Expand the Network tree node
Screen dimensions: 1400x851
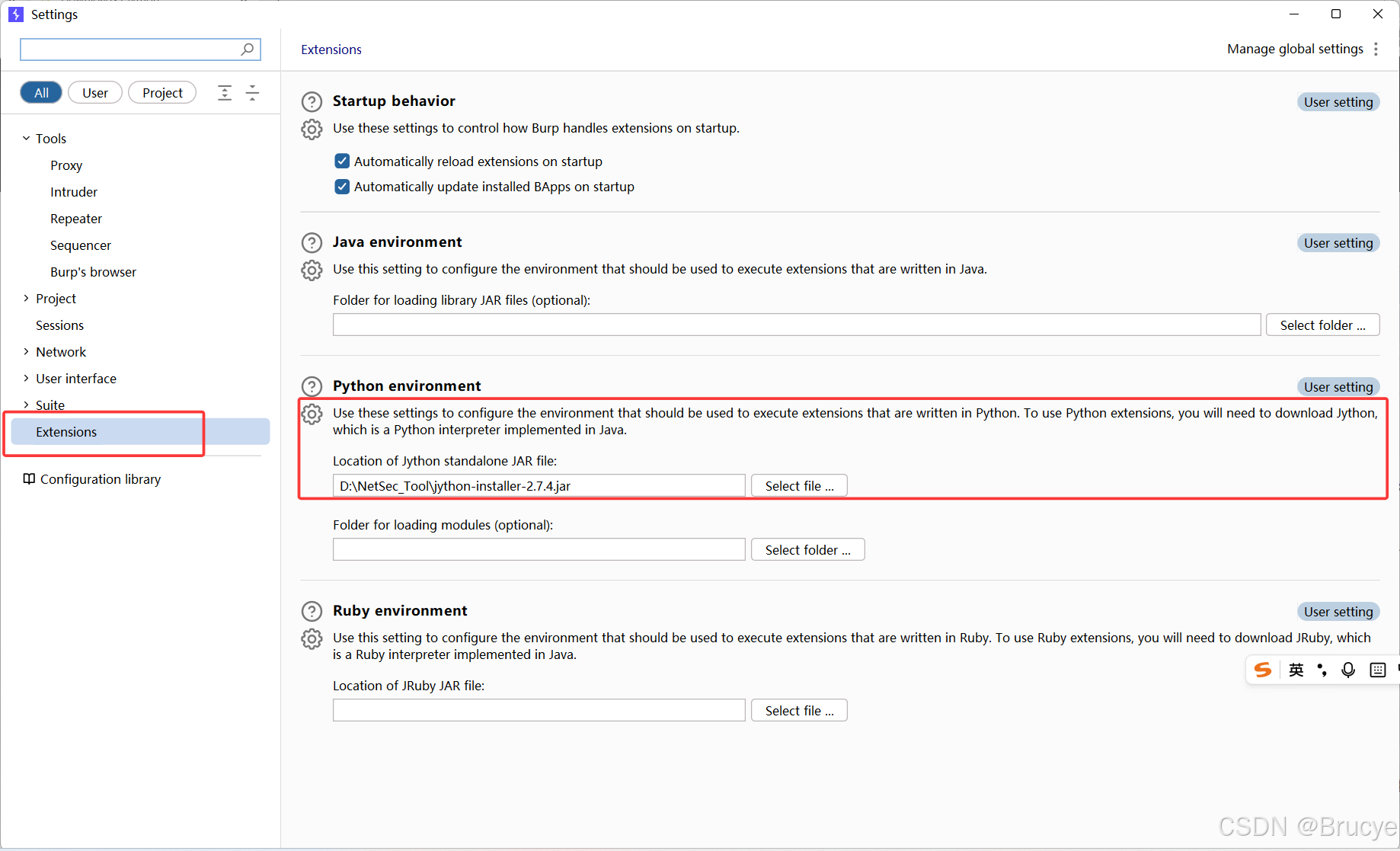pyautogui.click(x=26, y=351)
